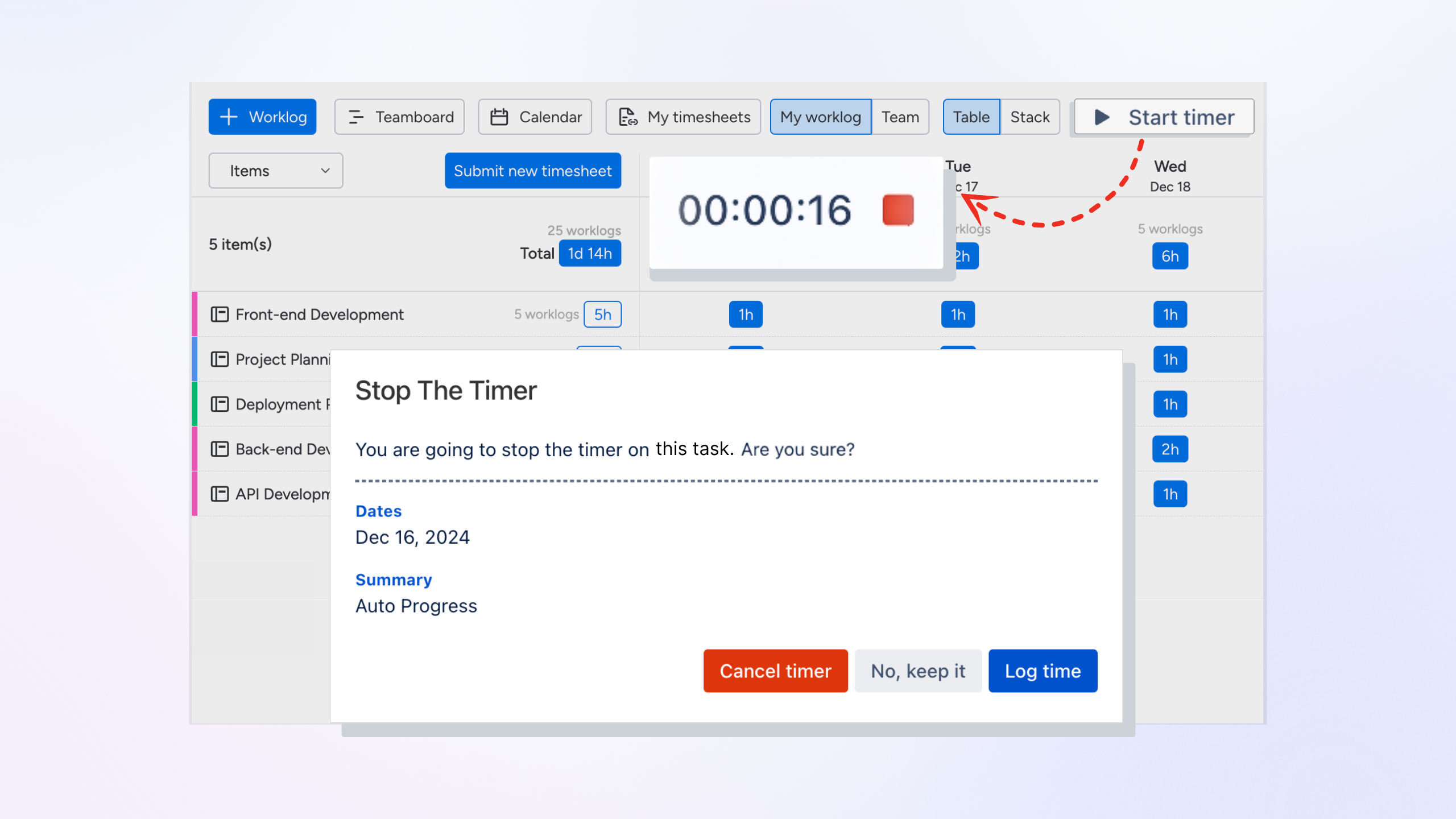
Task: Click the 5h chip for Front-end Development
Action: pos(602,314)
